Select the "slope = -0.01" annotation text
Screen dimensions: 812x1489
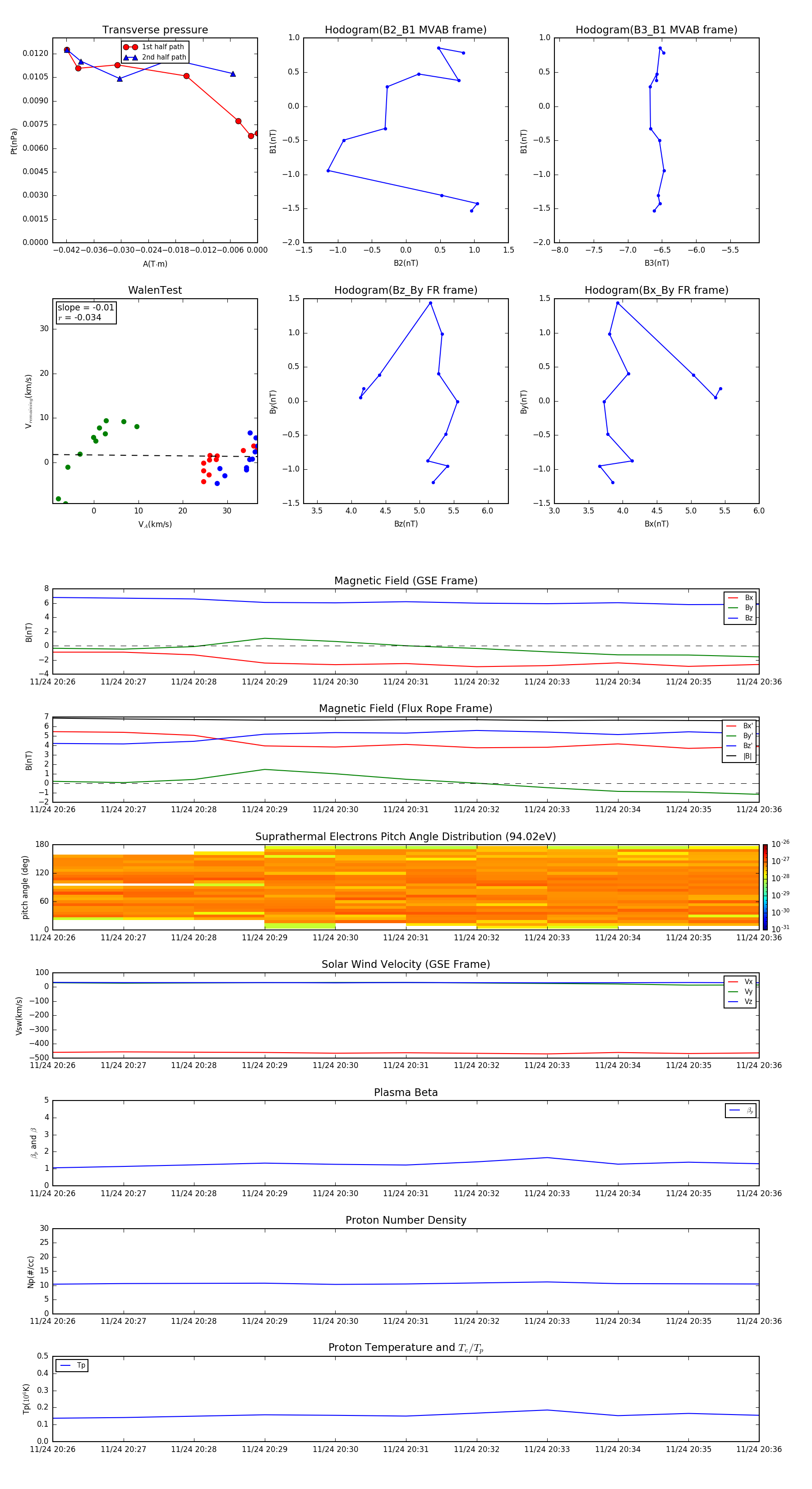(86, 308)
